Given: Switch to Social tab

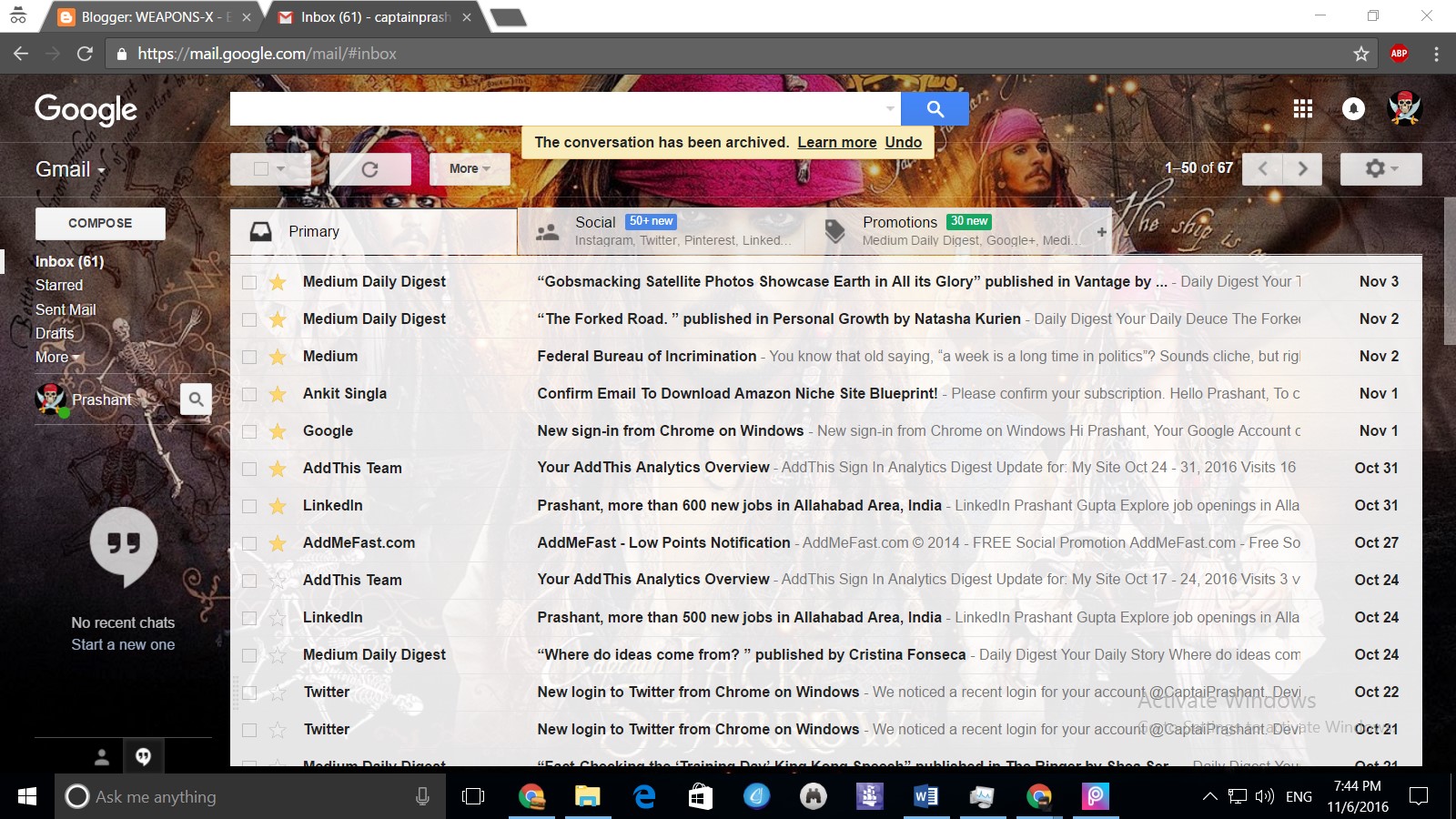Looking at the screenshot, I should (662, 232).
